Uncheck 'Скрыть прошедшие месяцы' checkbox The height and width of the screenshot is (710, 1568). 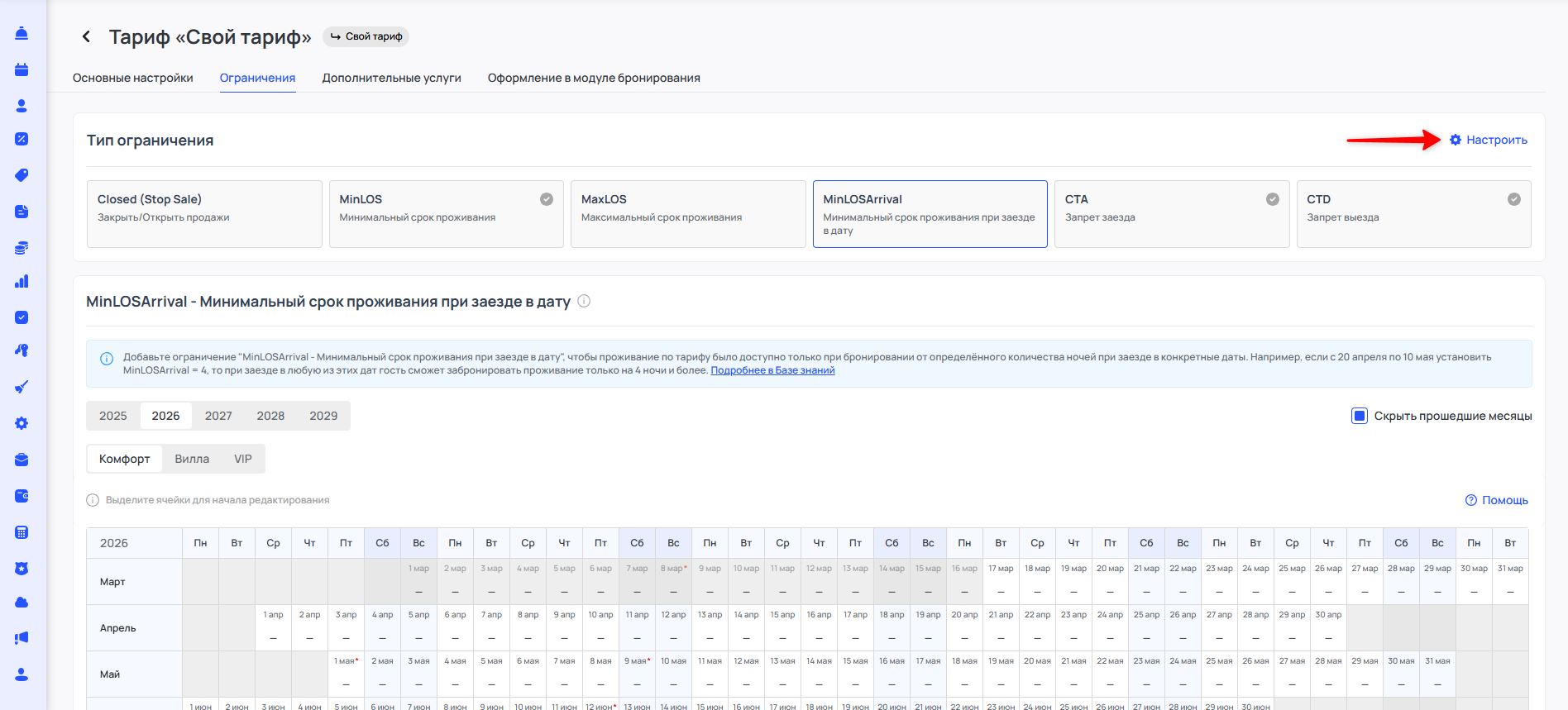(x=1359, y=416)
